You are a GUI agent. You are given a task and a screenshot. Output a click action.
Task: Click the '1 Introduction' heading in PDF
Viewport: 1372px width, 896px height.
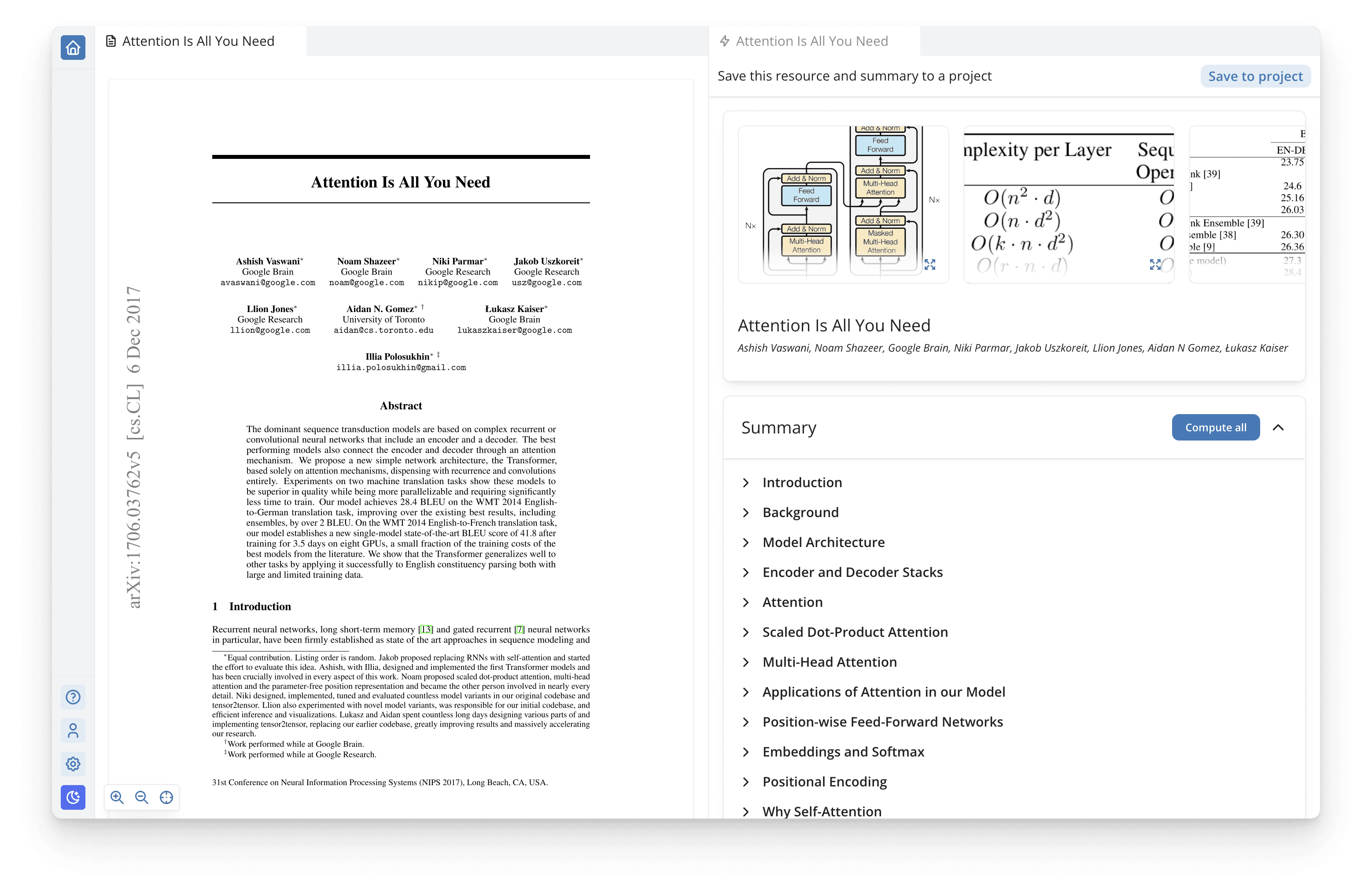251,607
